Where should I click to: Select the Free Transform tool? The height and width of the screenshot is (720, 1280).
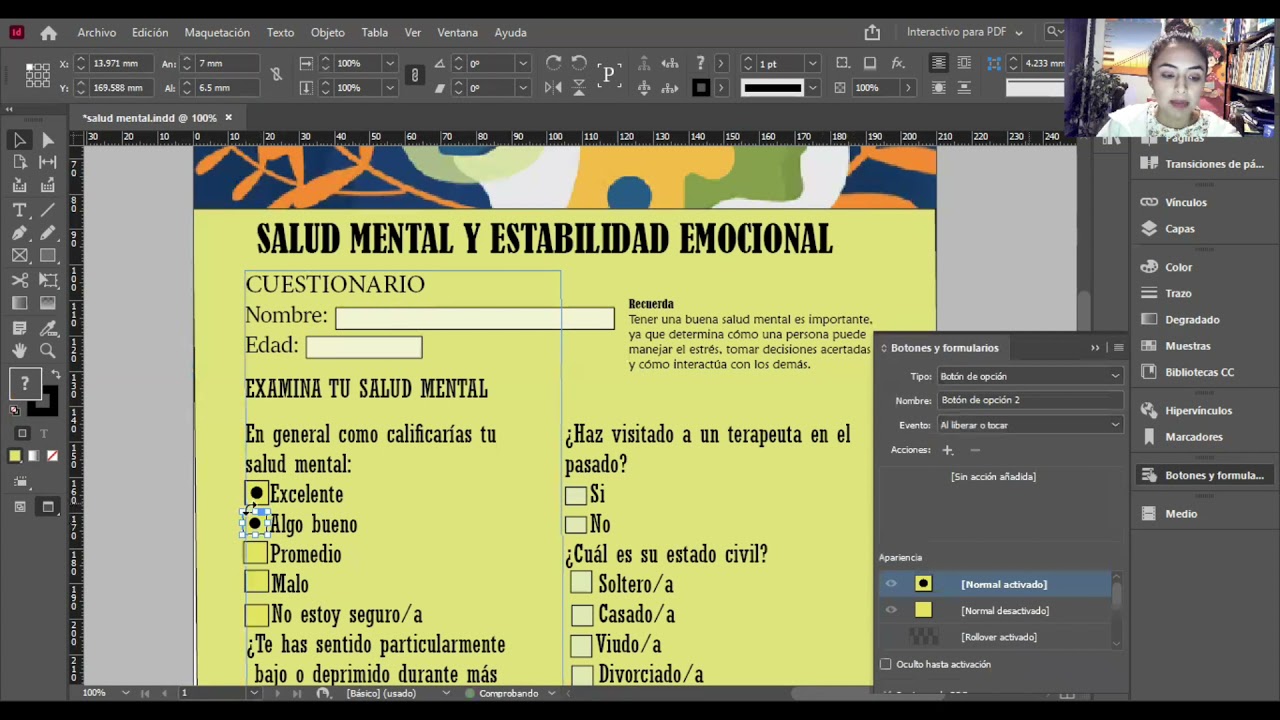click(x=47, y=280)
